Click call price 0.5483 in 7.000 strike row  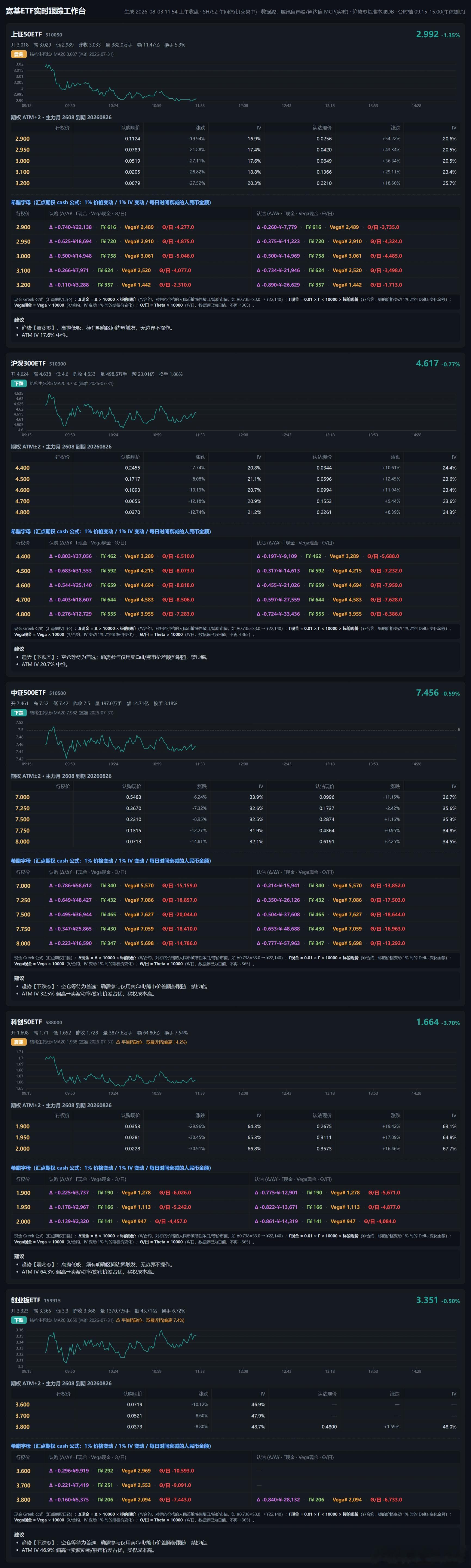[134, 797]
